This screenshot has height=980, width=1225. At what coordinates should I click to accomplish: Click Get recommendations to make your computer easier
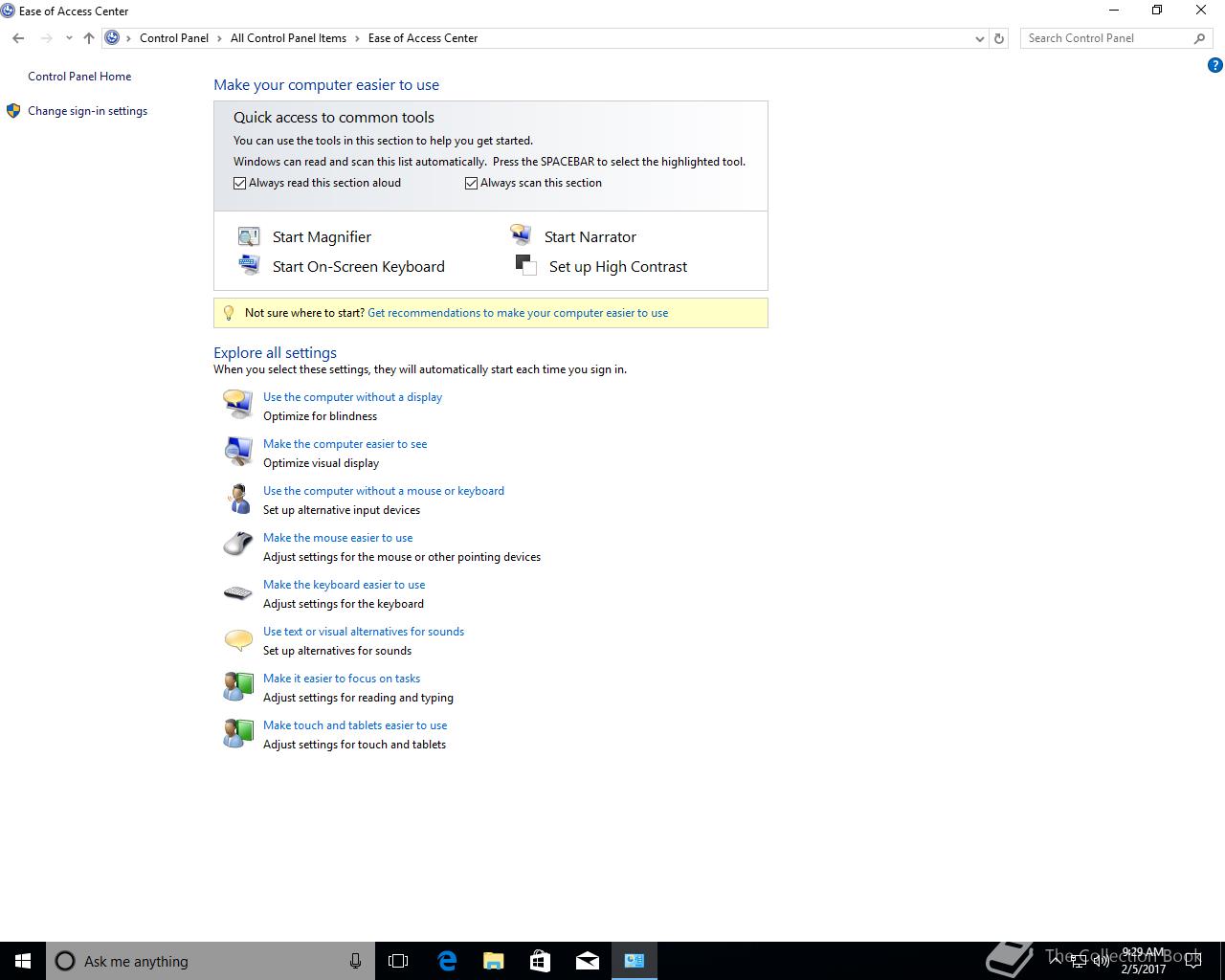pos(518,313)
